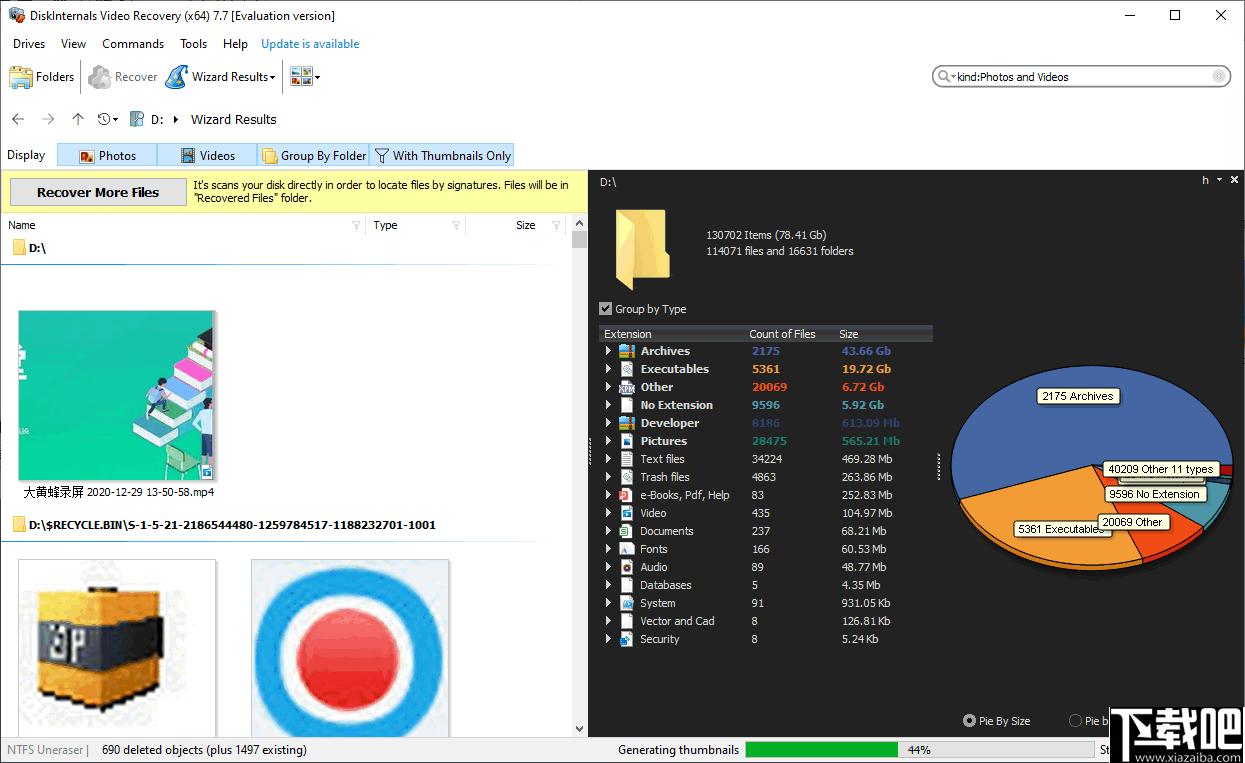Go up one folder level arrow
Viewport: 1245px width, 763px height.
coord(78,119)
